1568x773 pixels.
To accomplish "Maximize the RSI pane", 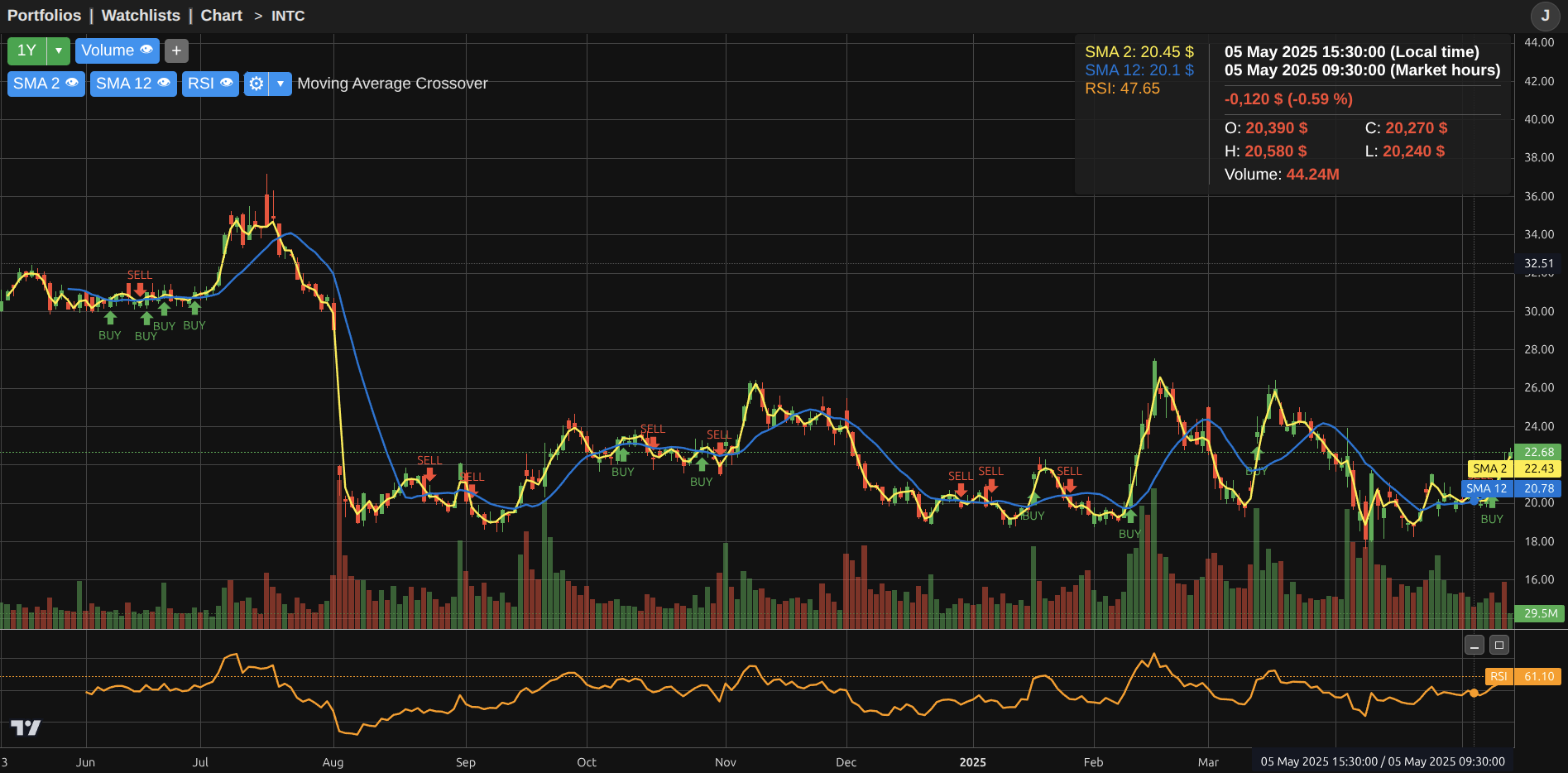I will pyautogui.click(x=1499, y=645).
